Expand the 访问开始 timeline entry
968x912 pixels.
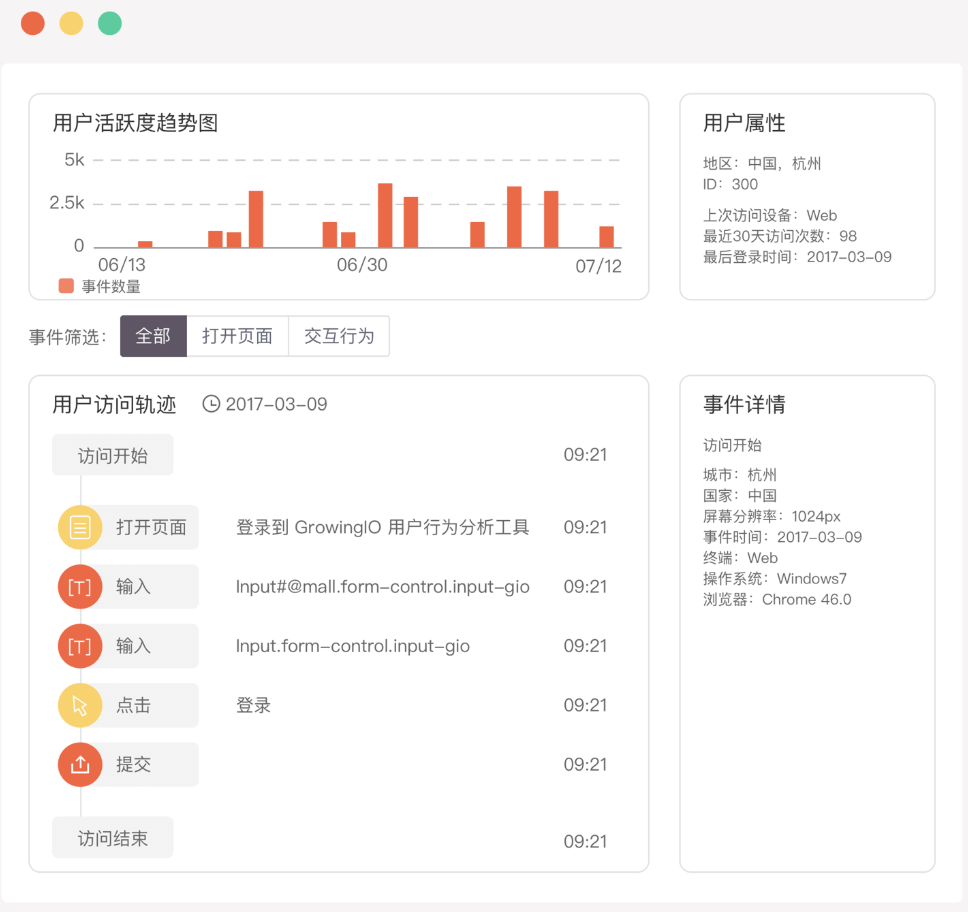click(x=112, y=454)
